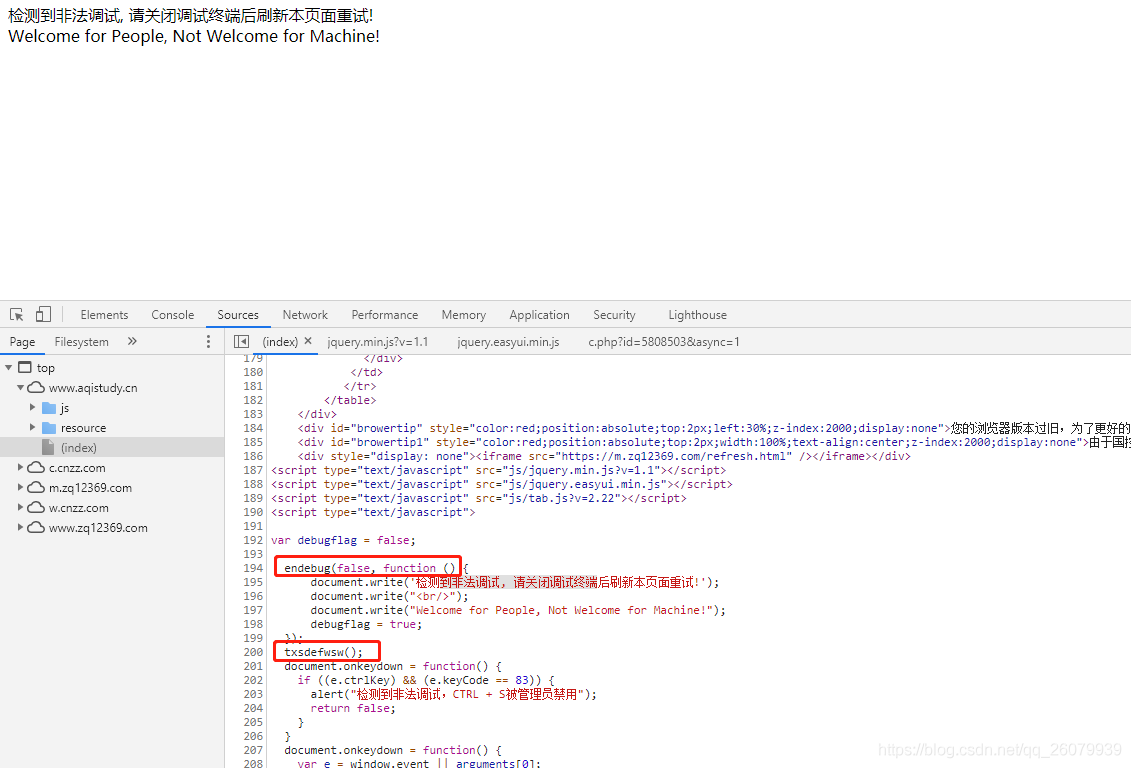The height and width of the screenshot is (768, 1131).
Task: Collapse the www.aqistudy.cn domain node
Action: point(20,387)
